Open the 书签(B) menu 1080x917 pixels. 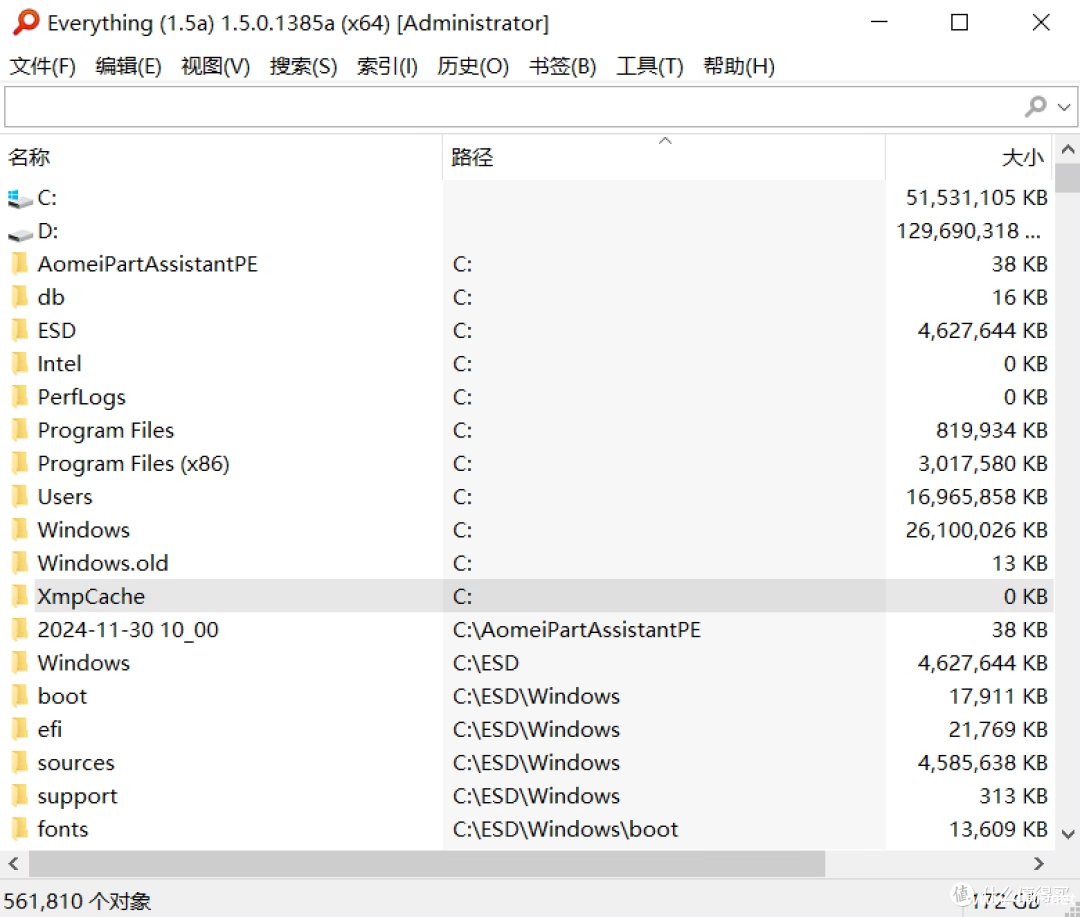(x=562, y=67)
